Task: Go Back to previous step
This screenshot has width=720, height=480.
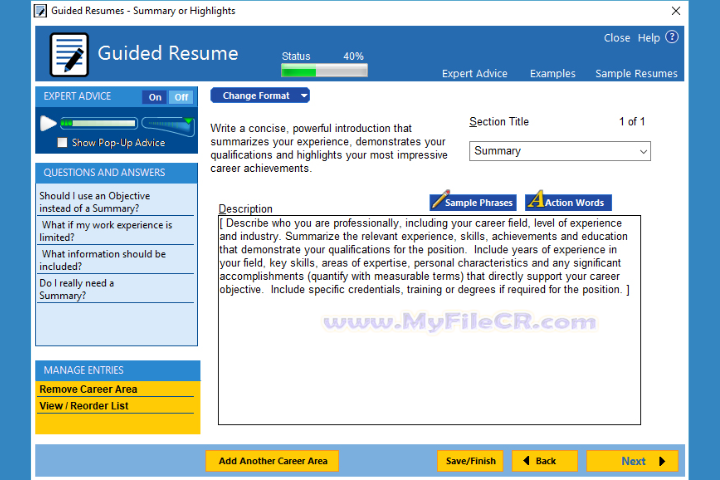Action: [x=545, y=461]
